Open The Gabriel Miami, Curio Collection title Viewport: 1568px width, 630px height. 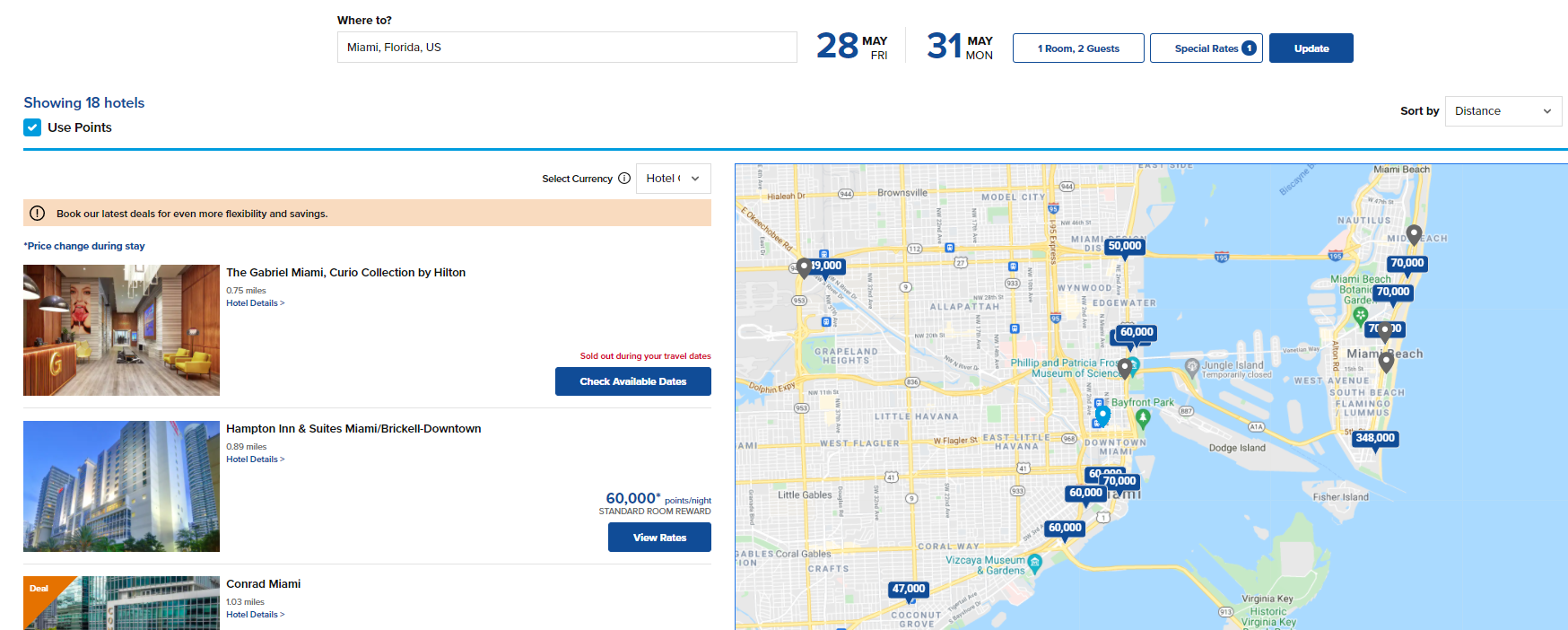click(x=345, y=273)
